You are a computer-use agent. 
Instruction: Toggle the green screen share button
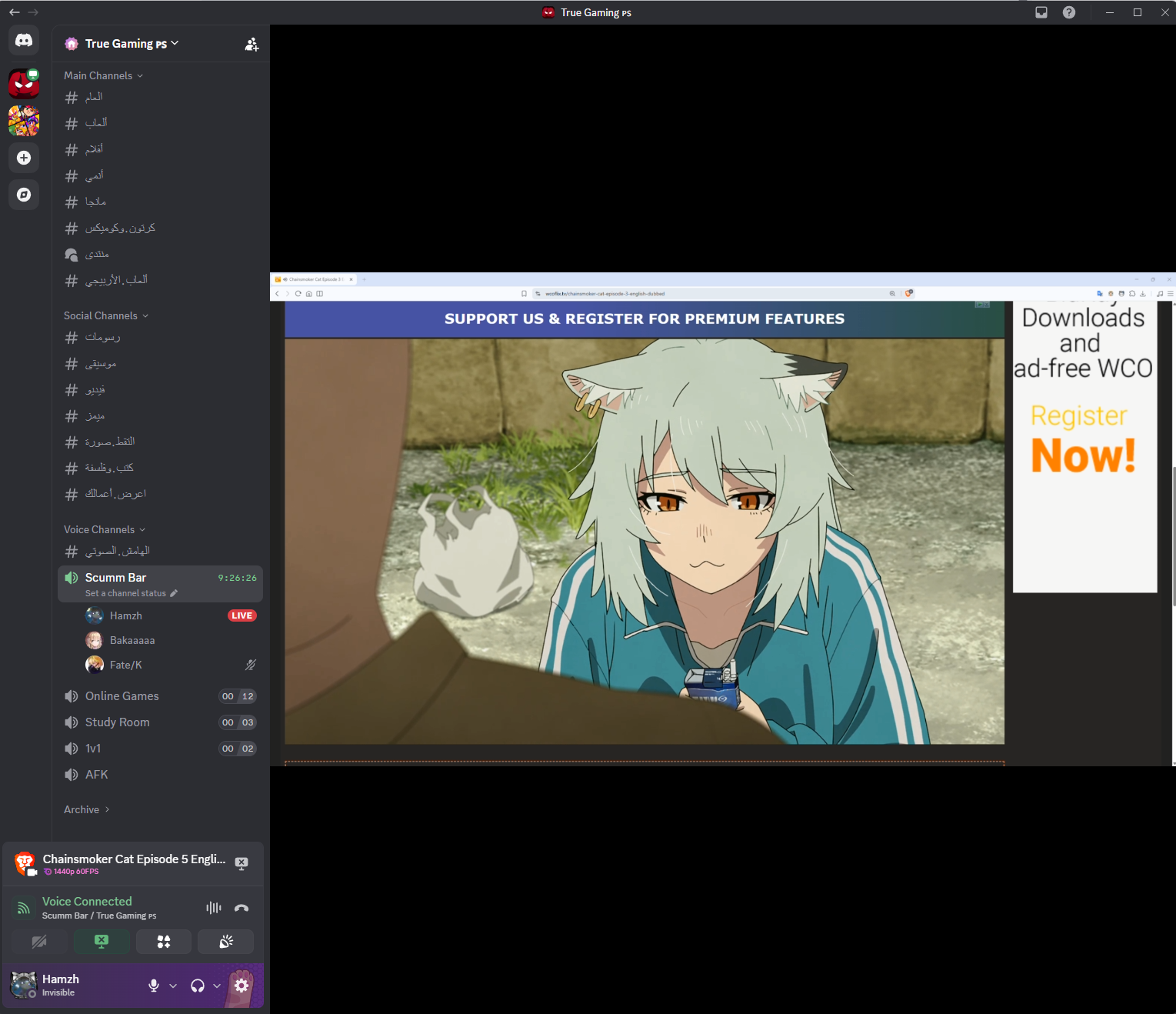point(102,942)
